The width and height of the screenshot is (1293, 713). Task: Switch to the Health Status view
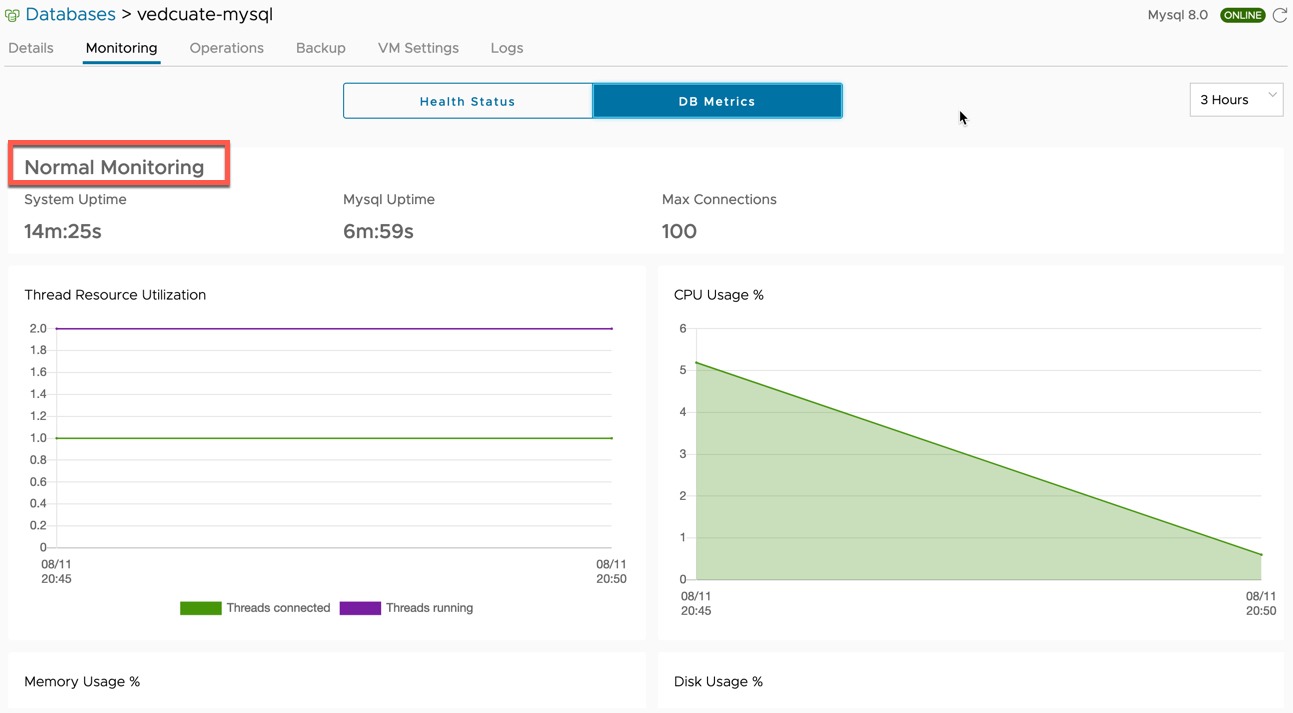(467, 101)
